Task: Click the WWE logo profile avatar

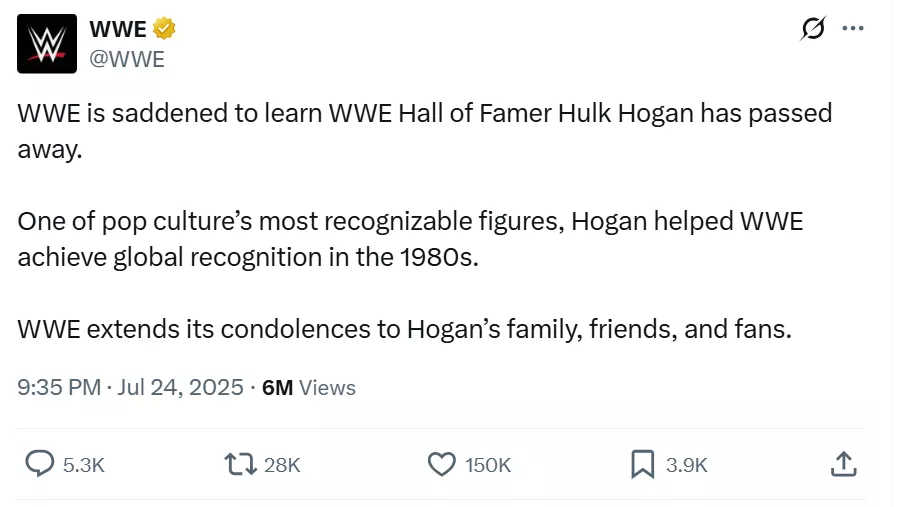Action: pos(47,43)
